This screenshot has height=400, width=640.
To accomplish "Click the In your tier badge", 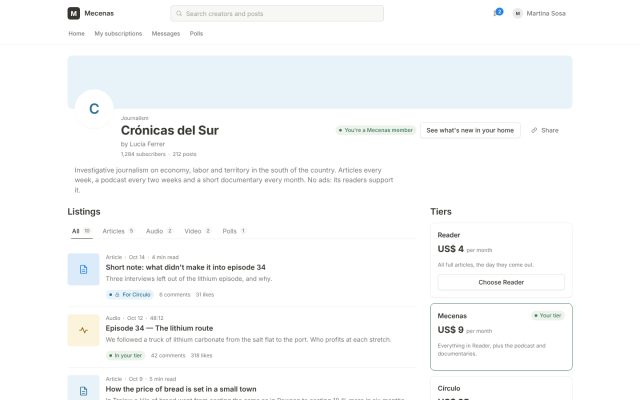I will pos(126,356).
